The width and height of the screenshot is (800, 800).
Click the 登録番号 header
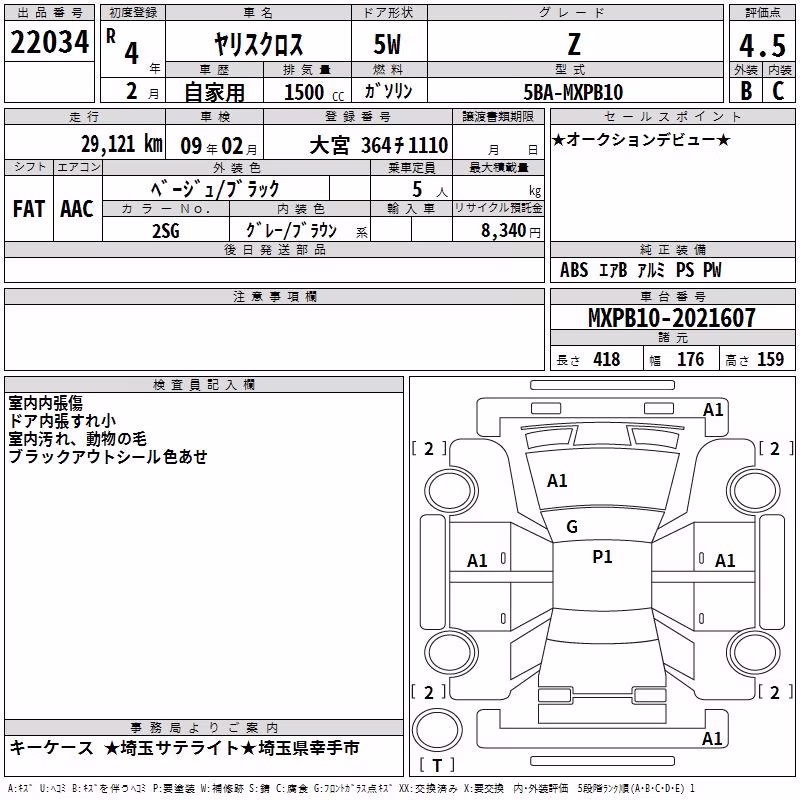coord(358,117)
